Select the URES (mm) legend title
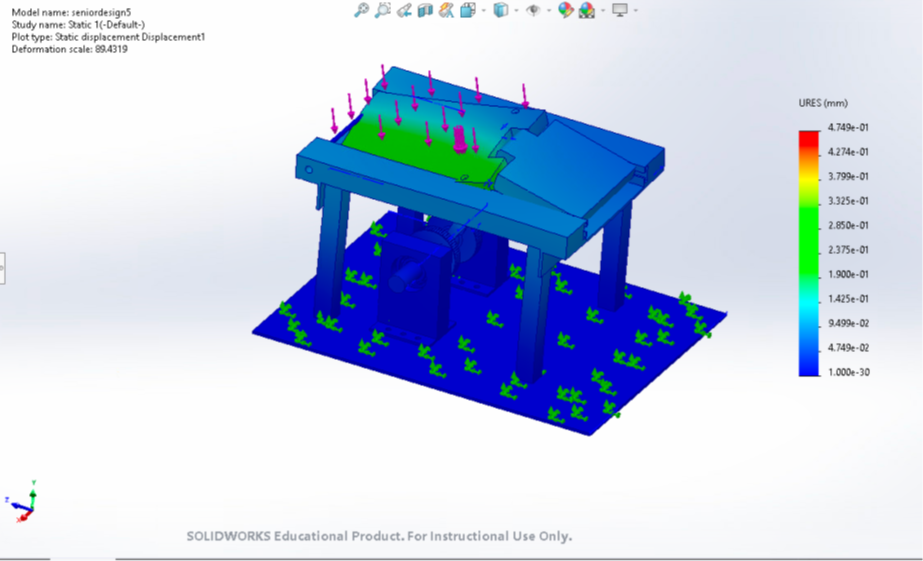This screenshot has height=561, width=923. tap(823, 103)
